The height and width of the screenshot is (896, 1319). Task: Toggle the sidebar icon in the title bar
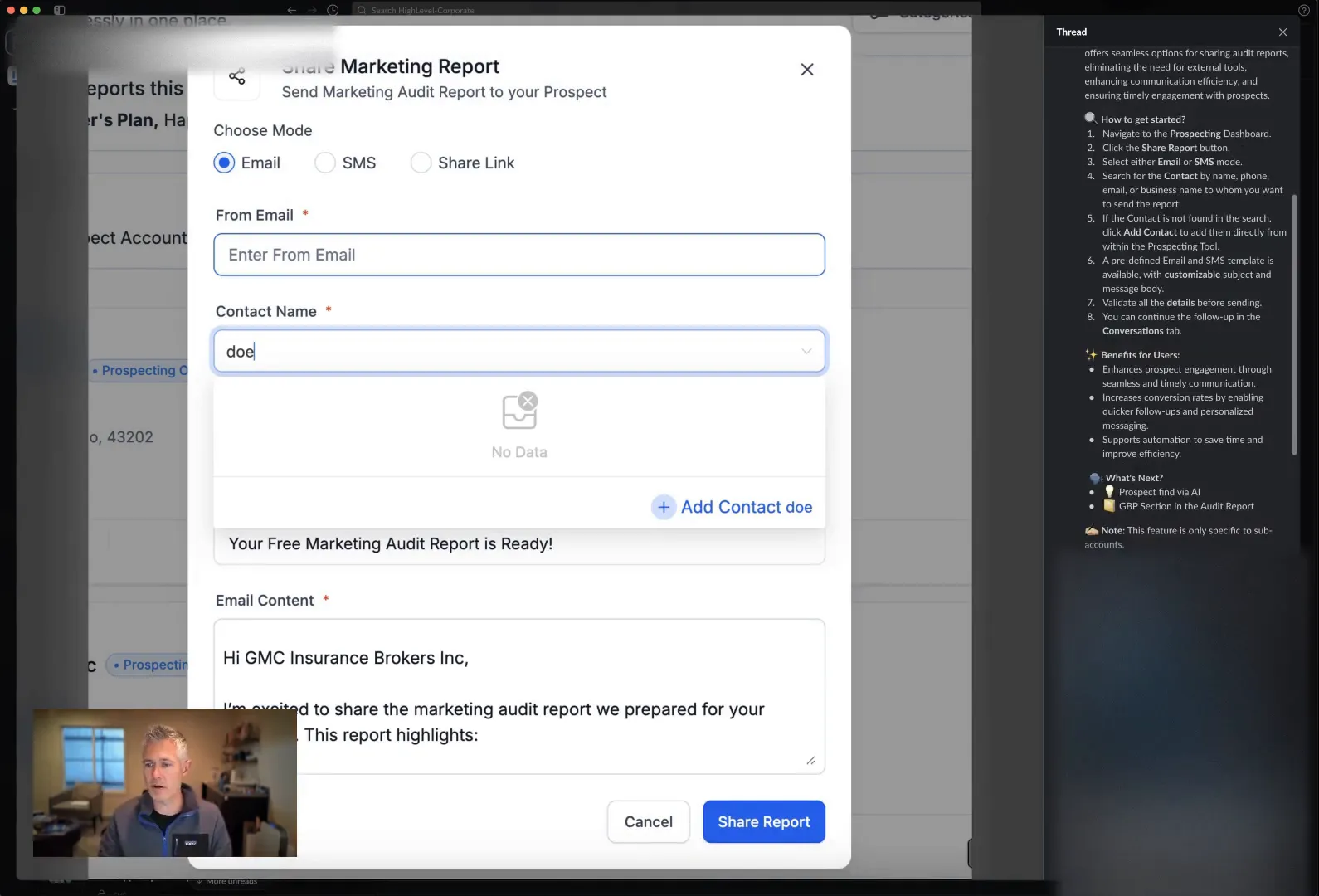[x=60, y=10]
